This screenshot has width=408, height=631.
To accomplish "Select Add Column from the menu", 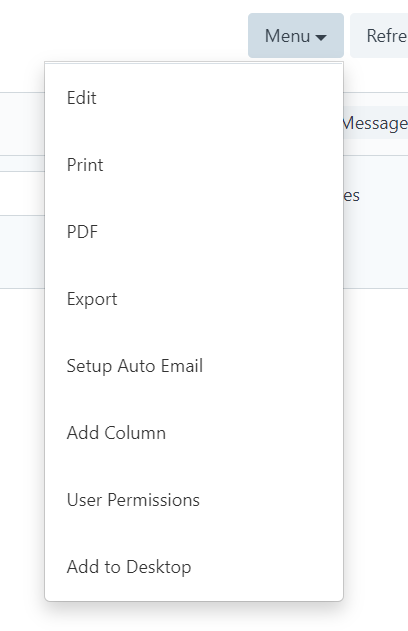I will pyautogui.click(x=194, y=433).
